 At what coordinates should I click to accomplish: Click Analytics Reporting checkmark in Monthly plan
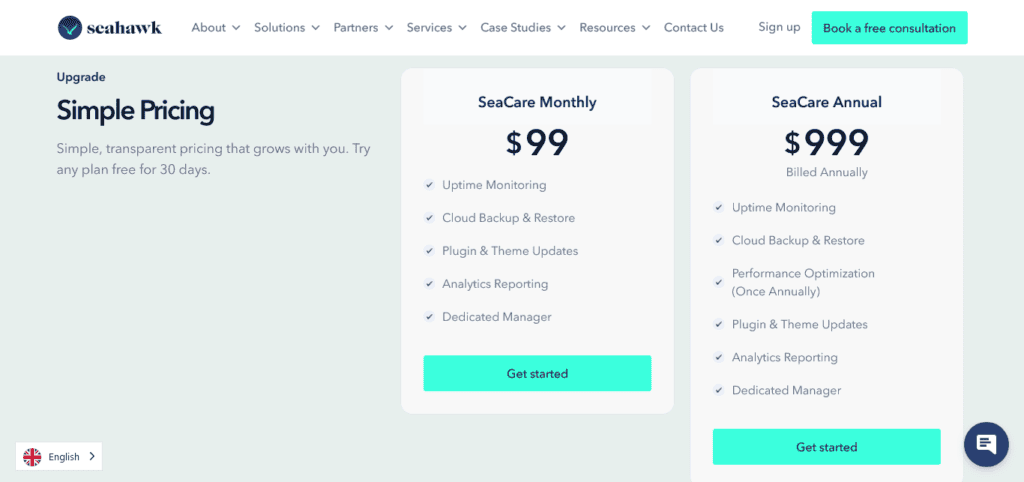(x=429, y=284)
